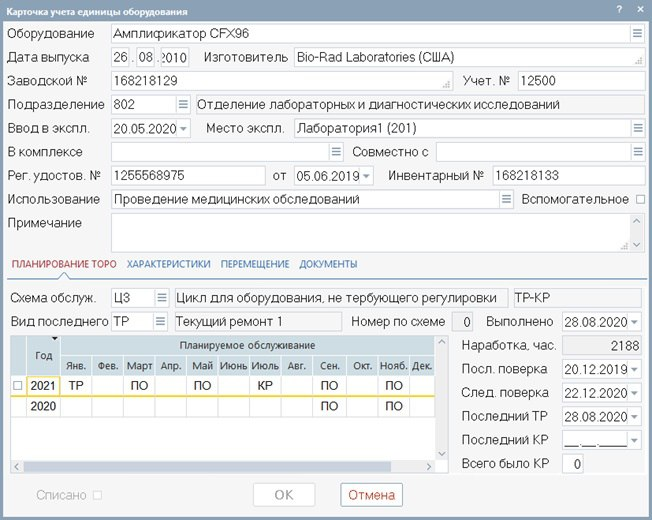652x520 pixels.
Task: Click the ТР-КР scheme field
Action: (x=578, y=298)
